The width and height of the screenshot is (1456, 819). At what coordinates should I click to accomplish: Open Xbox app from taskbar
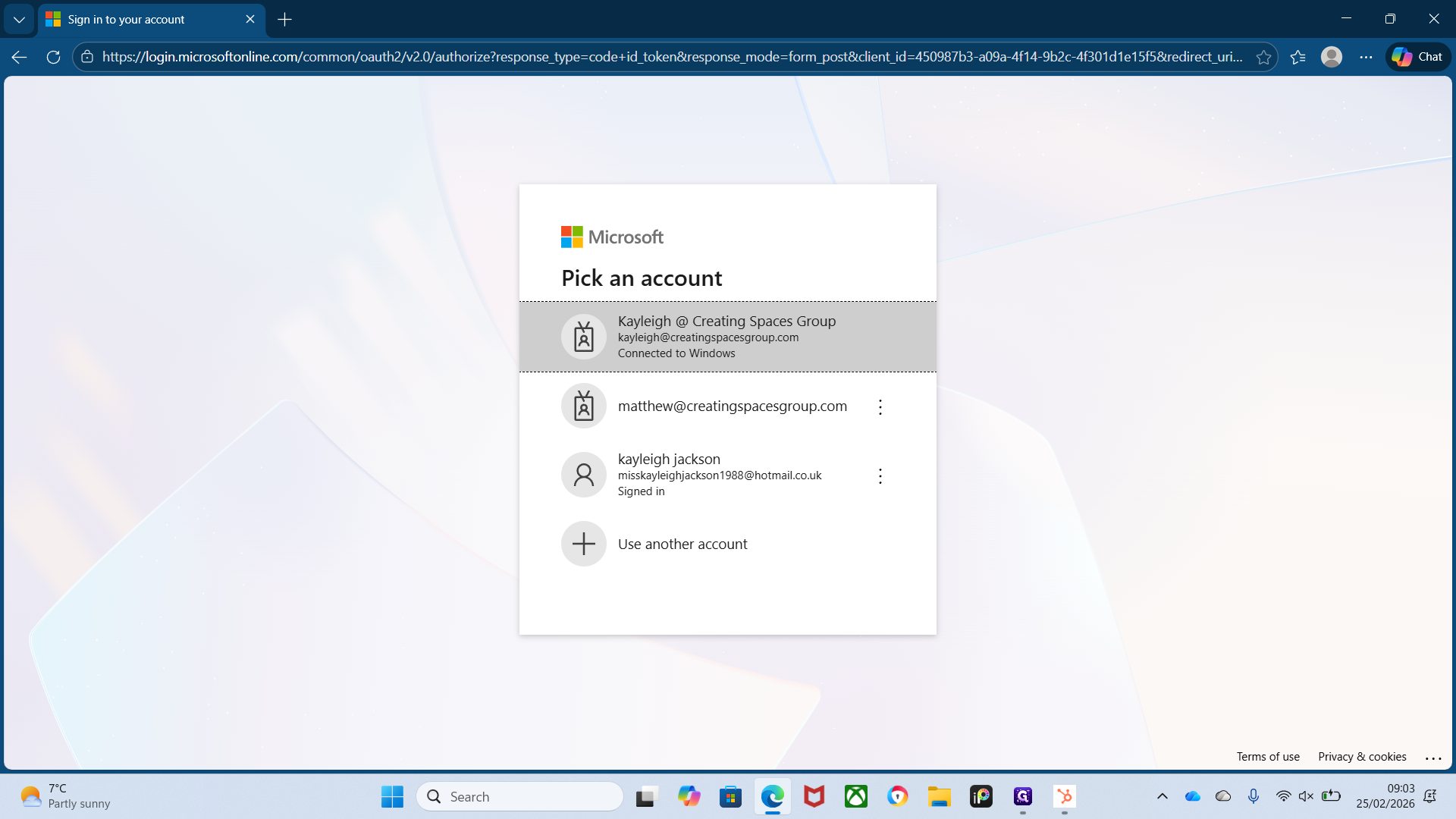pos(855,796)
